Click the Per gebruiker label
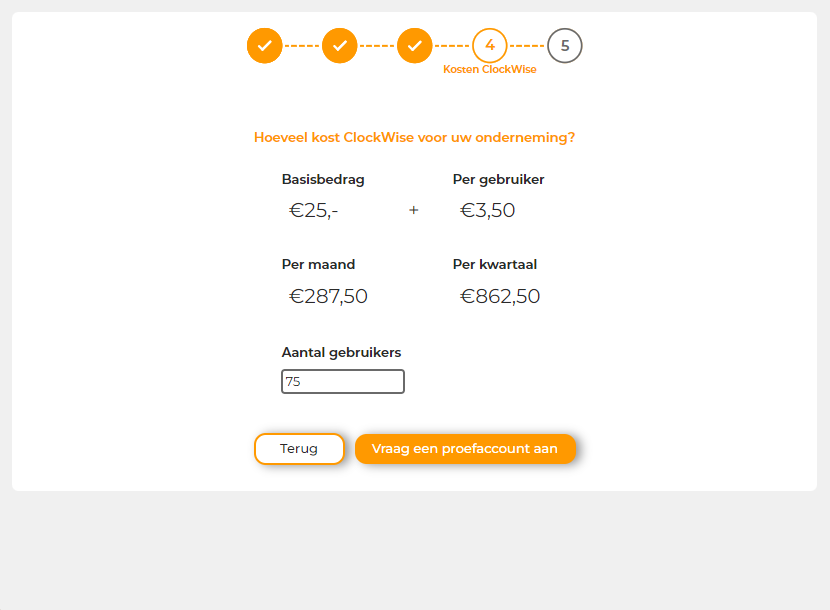 498,180
